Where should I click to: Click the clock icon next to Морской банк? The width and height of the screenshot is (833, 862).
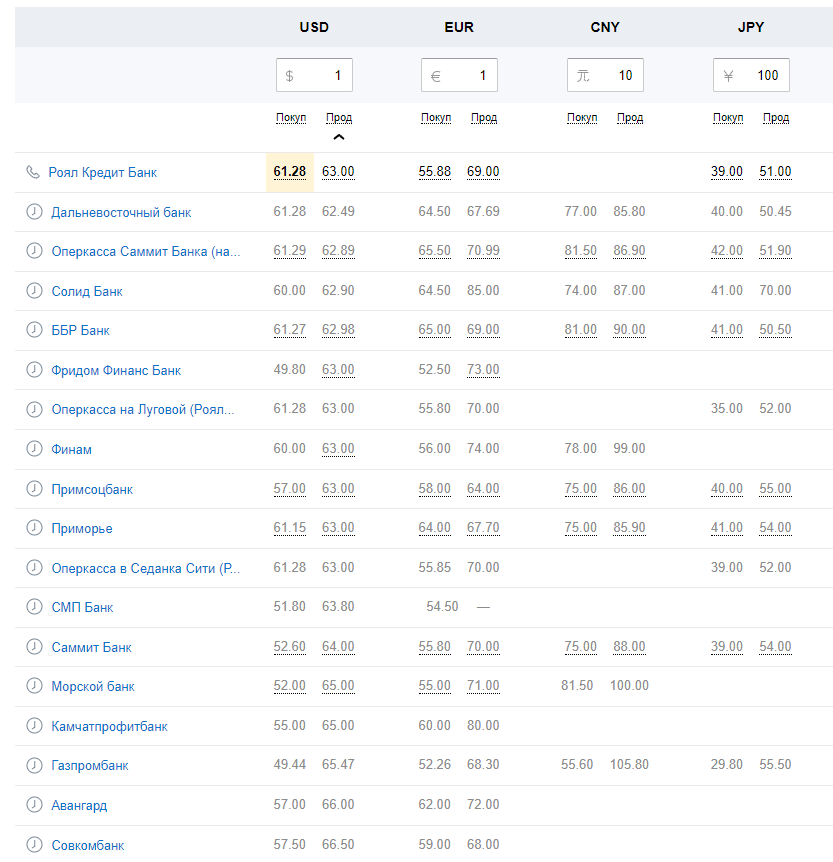(34, 686)
